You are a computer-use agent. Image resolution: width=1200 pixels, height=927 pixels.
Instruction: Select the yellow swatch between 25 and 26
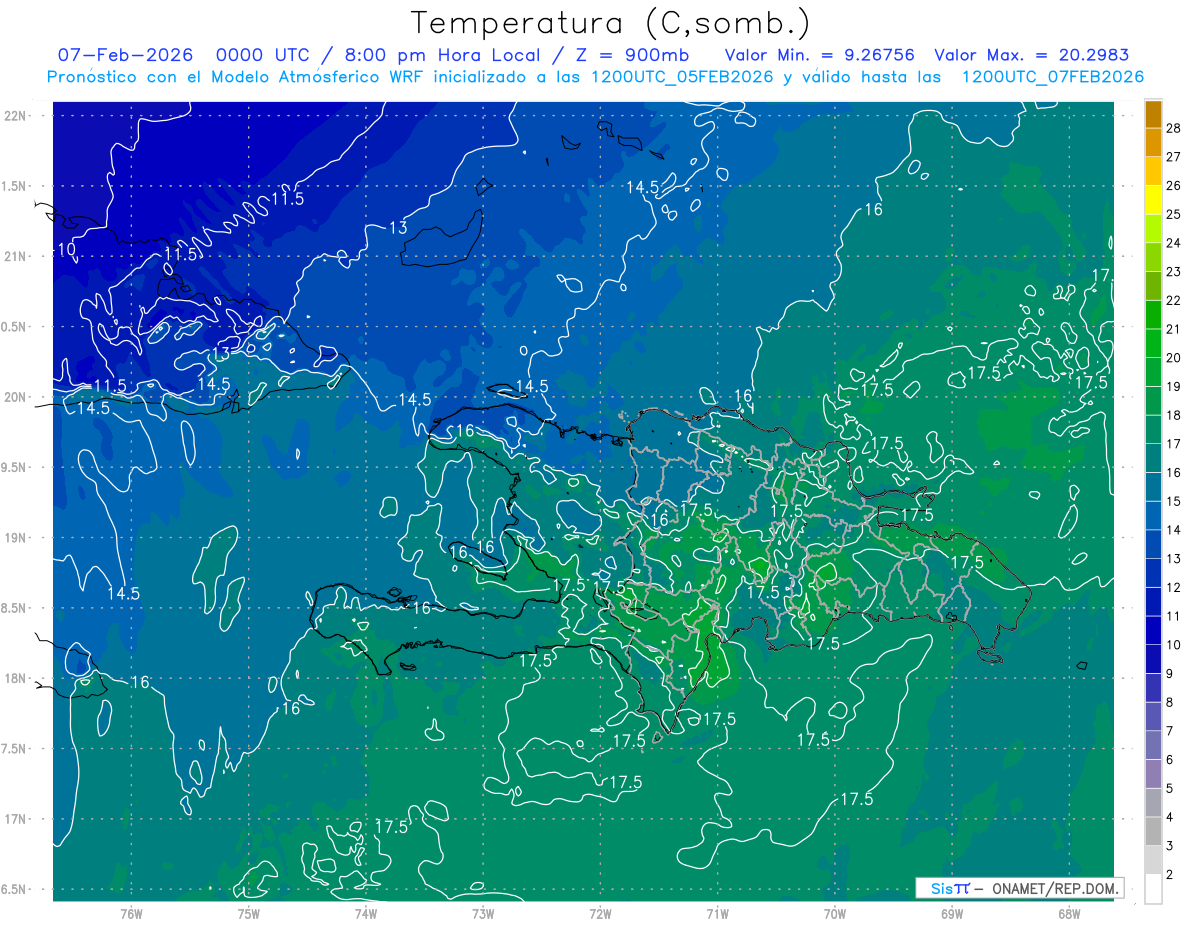[1153, 200]
